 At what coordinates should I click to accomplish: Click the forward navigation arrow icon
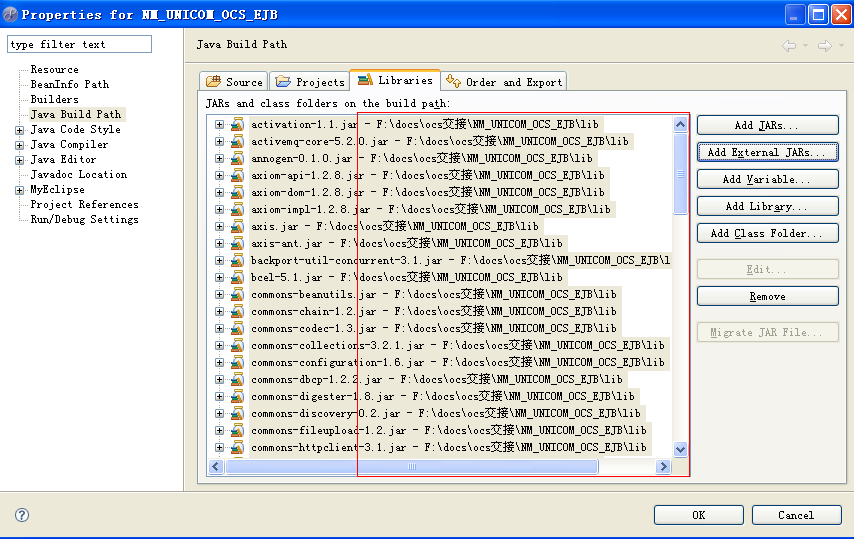click(825, 46)
